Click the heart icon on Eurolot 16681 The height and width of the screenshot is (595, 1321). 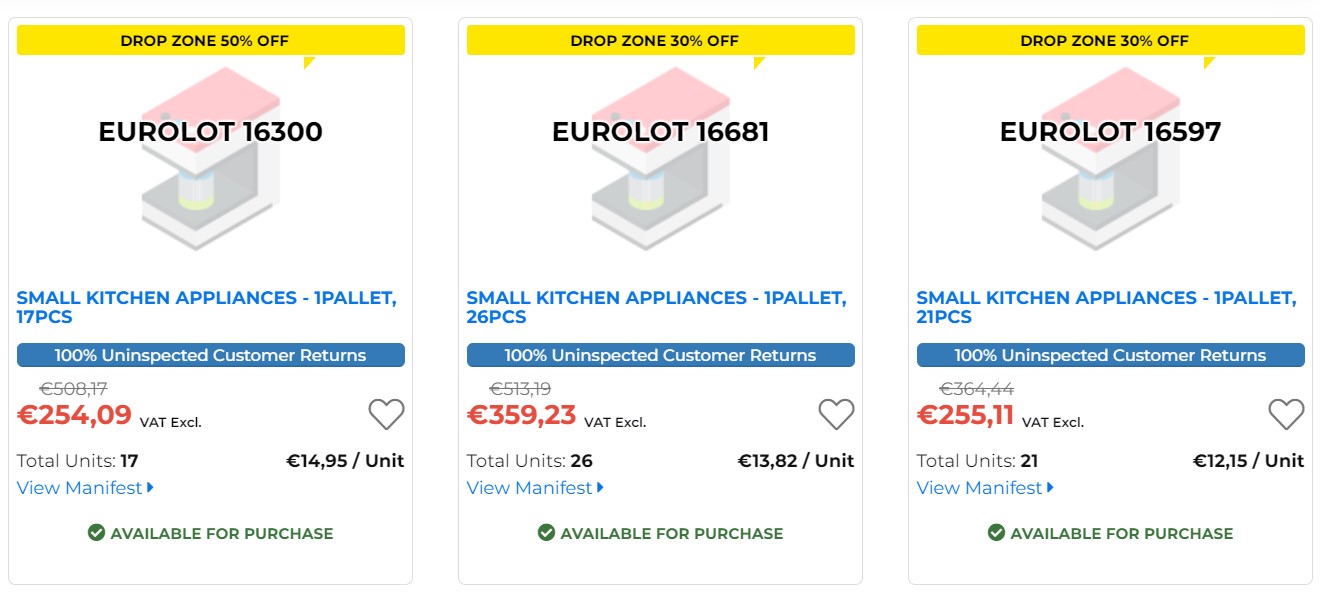coord(836,414)
